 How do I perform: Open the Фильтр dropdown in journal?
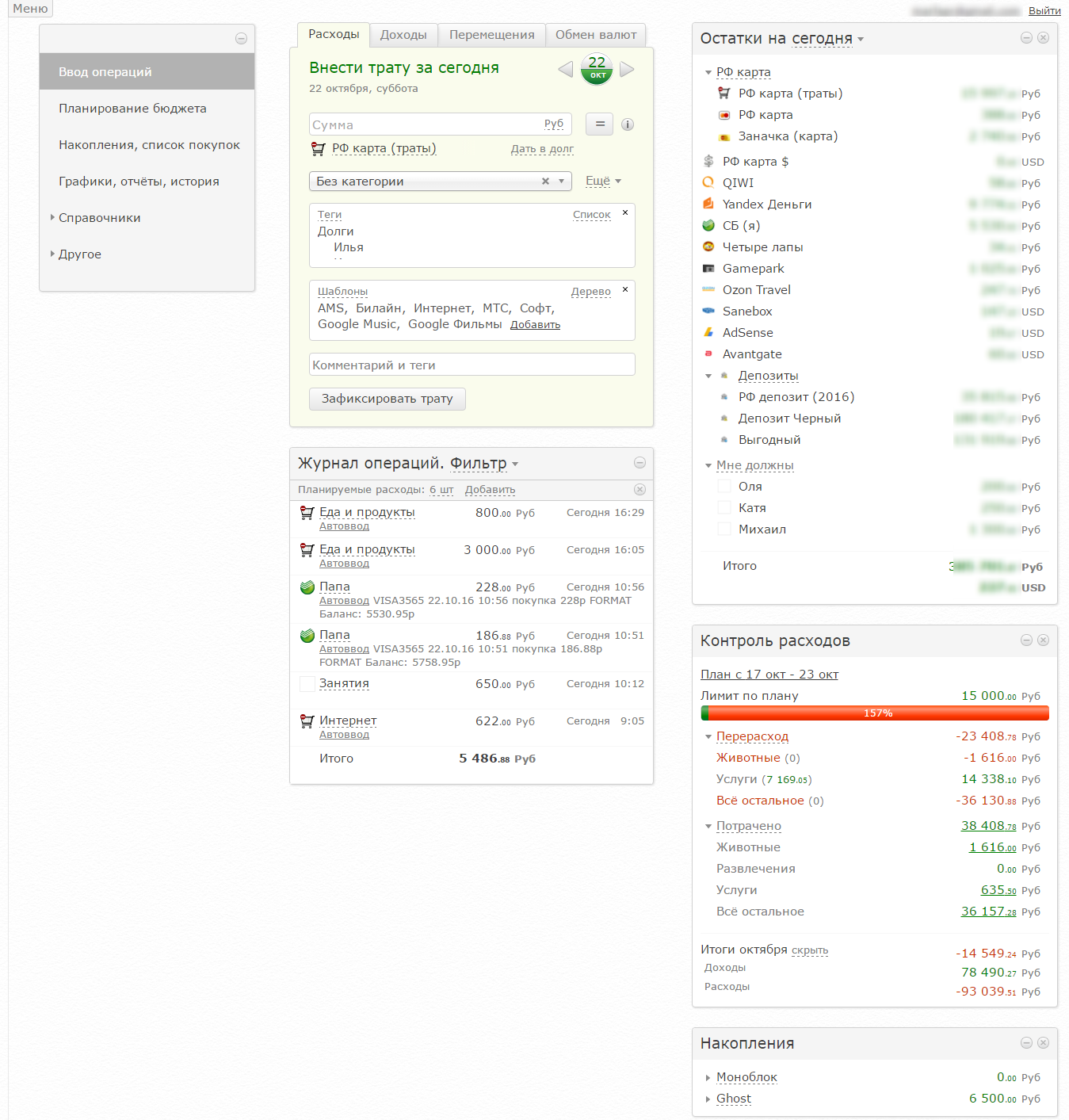[x=484, y=463]
